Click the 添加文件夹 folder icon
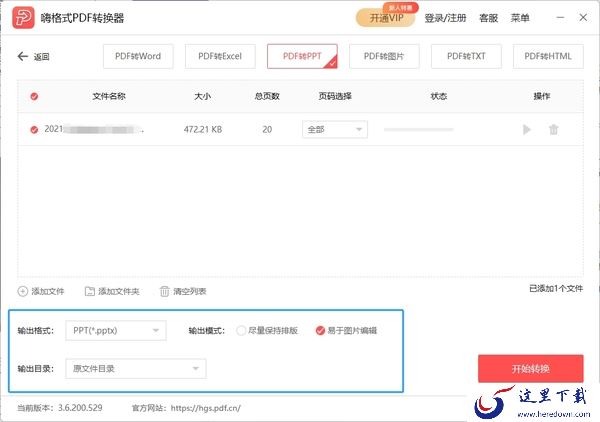The height and width of the screenshot is (422, 600). [90, 291]
